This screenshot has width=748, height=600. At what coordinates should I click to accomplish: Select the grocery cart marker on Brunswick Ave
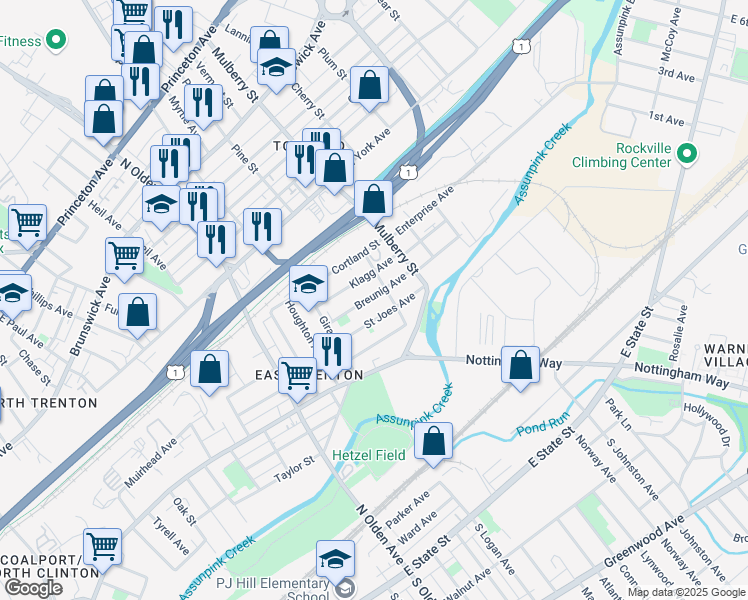124,259
